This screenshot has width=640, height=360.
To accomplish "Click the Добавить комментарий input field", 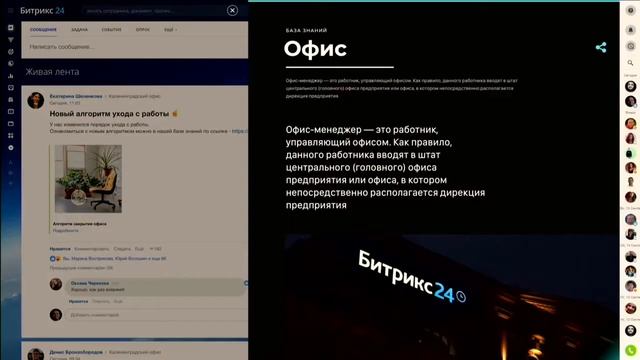I will (x=157, y=315).
